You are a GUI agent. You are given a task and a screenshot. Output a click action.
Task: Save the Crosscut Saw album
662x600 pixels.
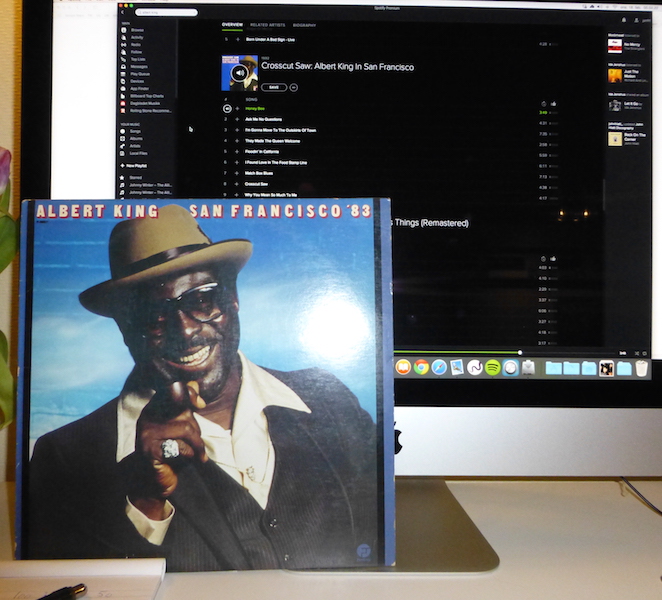click(x=274, y=87)
